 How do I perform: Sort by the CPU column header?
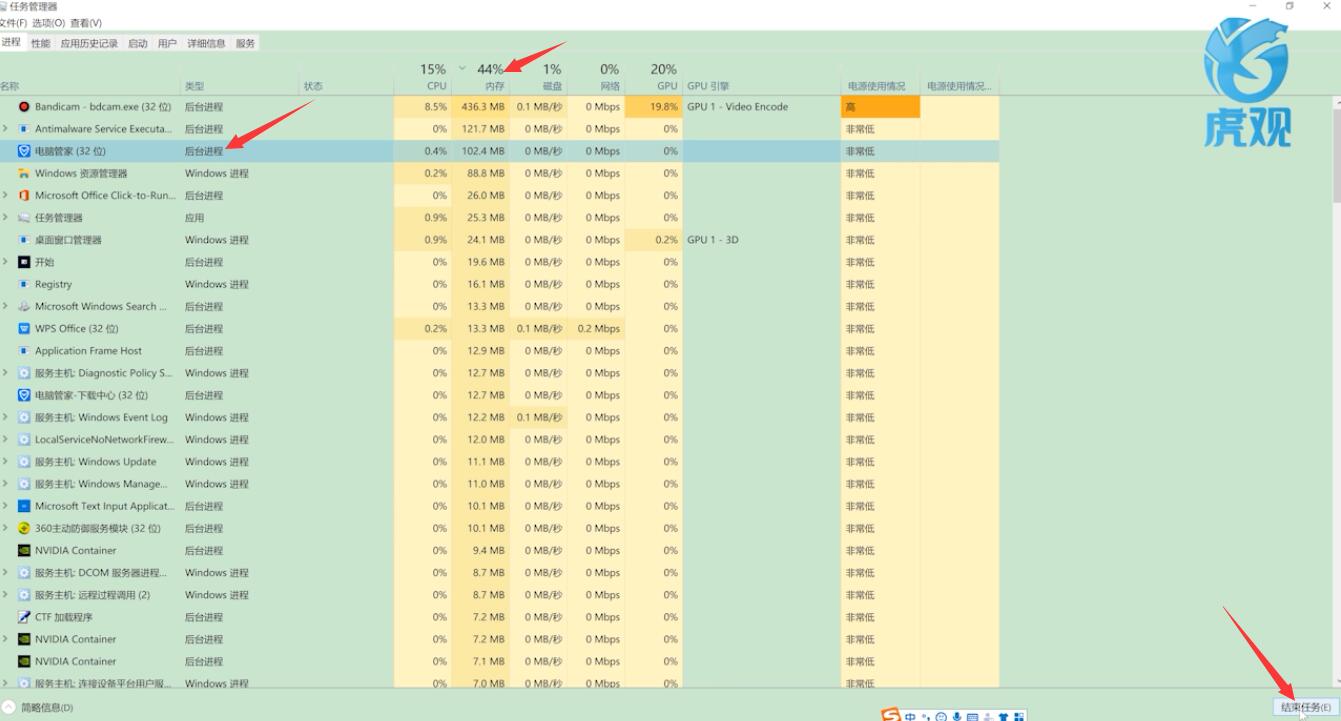coord(422,77)
